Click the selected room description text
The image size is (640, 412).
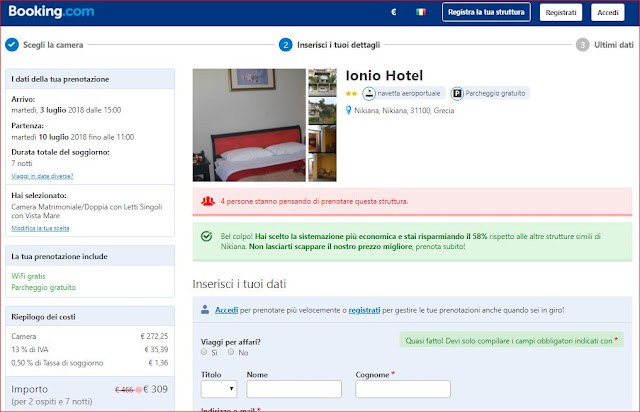tap(87, 211)
